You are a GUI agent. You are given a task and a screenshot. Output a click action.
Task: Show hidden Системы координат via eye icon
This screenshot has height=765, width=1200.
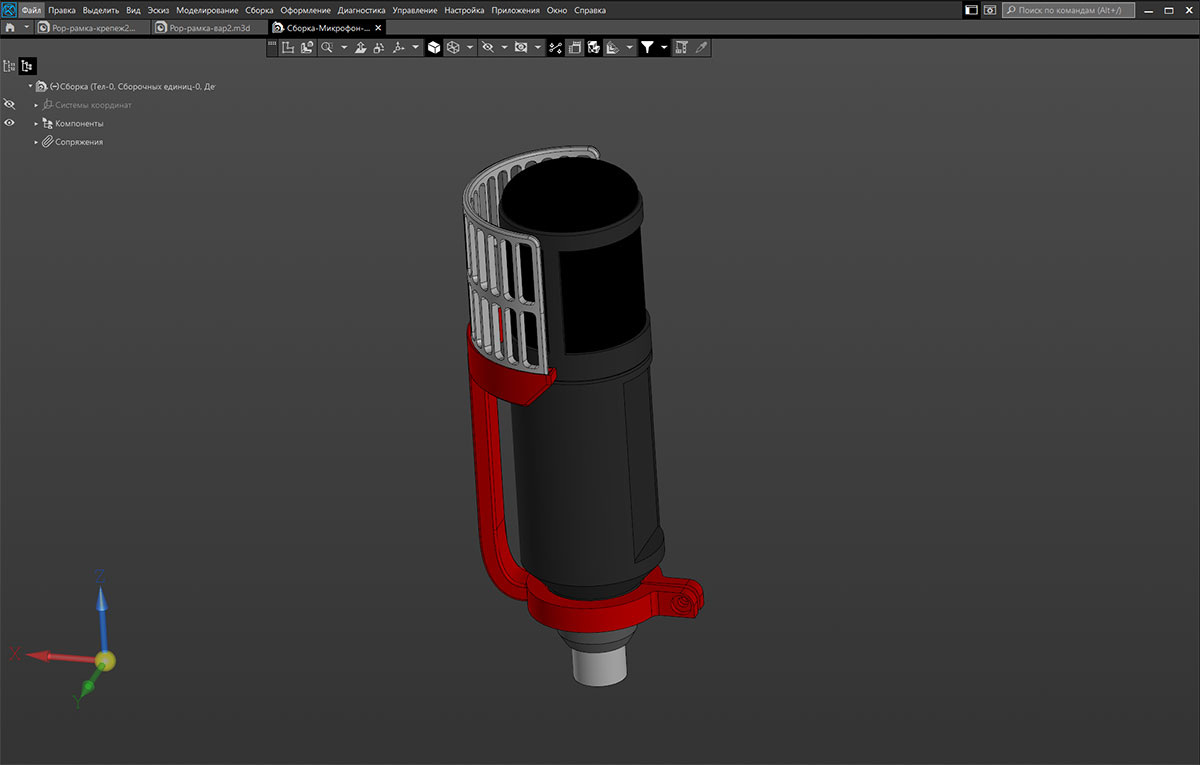[x=9, y=104]
